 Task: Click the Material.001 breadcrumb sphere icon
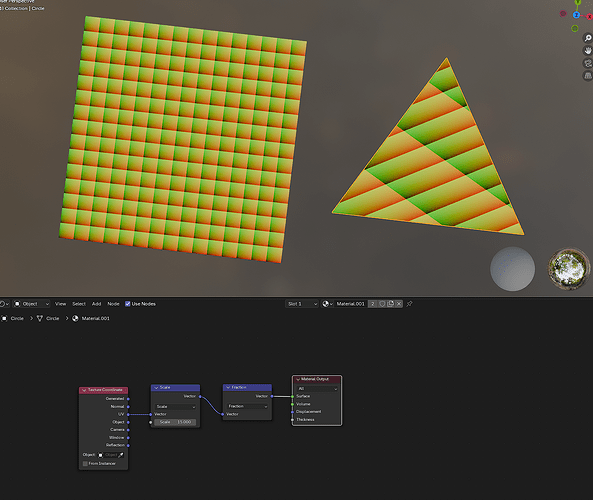[x=75, y=318]
